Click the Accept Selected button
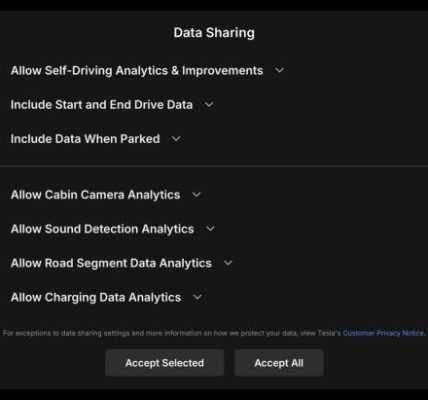Viewport: 428px width, 400px height. point(165,363)
